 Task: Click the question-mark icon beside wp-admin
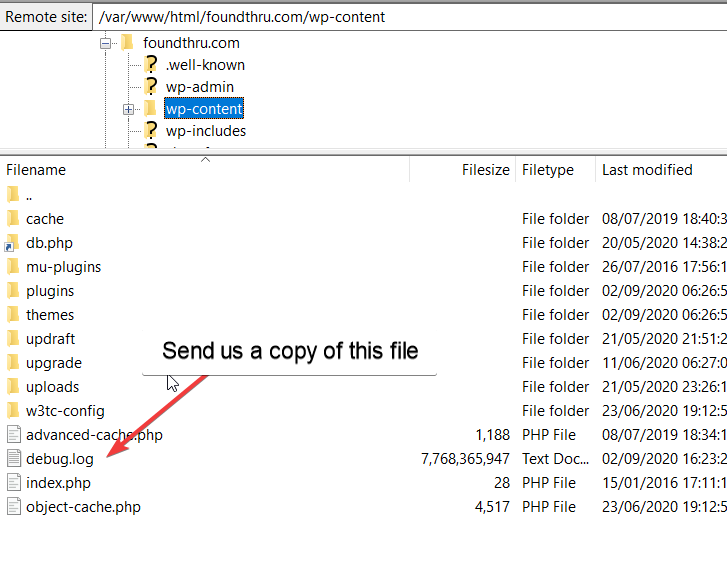(x=151, y=87)
